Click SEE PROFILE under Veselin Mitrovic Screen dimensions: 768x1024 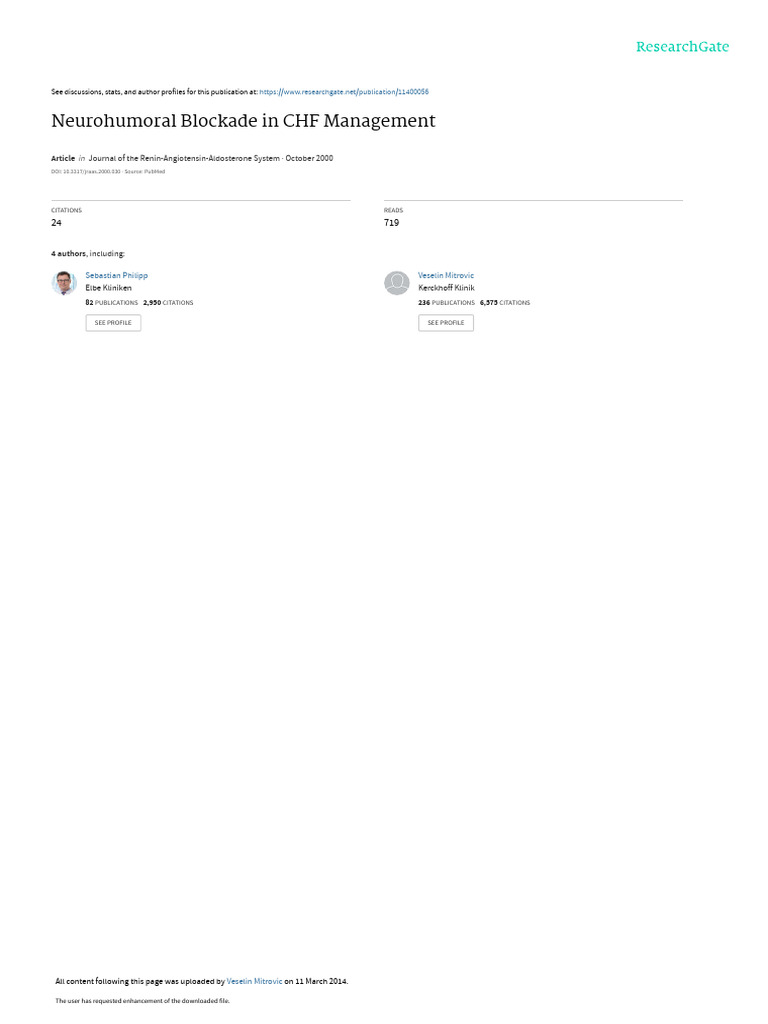click(446, 323)
